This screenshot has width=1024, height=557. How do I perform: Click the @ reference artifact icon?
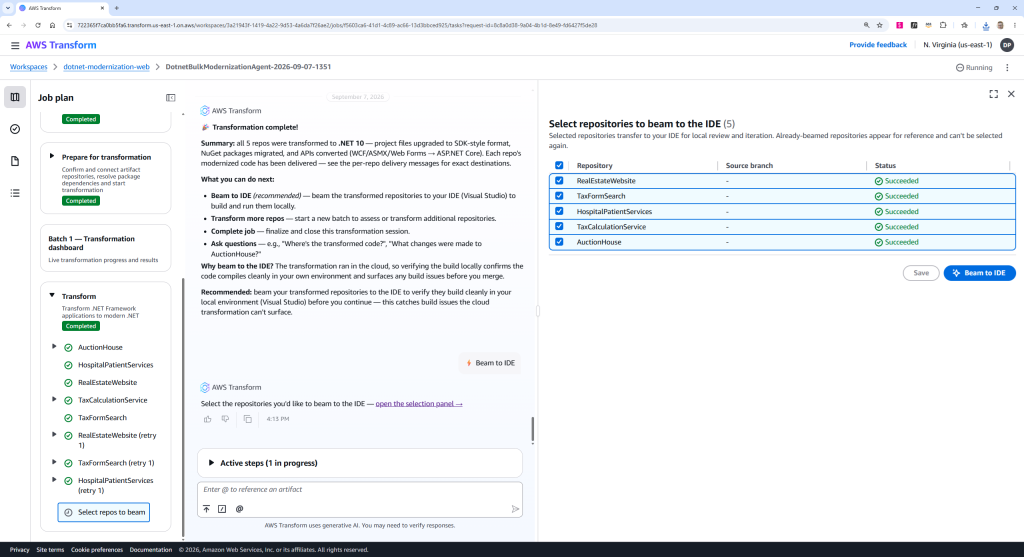[x=239, y=509]
